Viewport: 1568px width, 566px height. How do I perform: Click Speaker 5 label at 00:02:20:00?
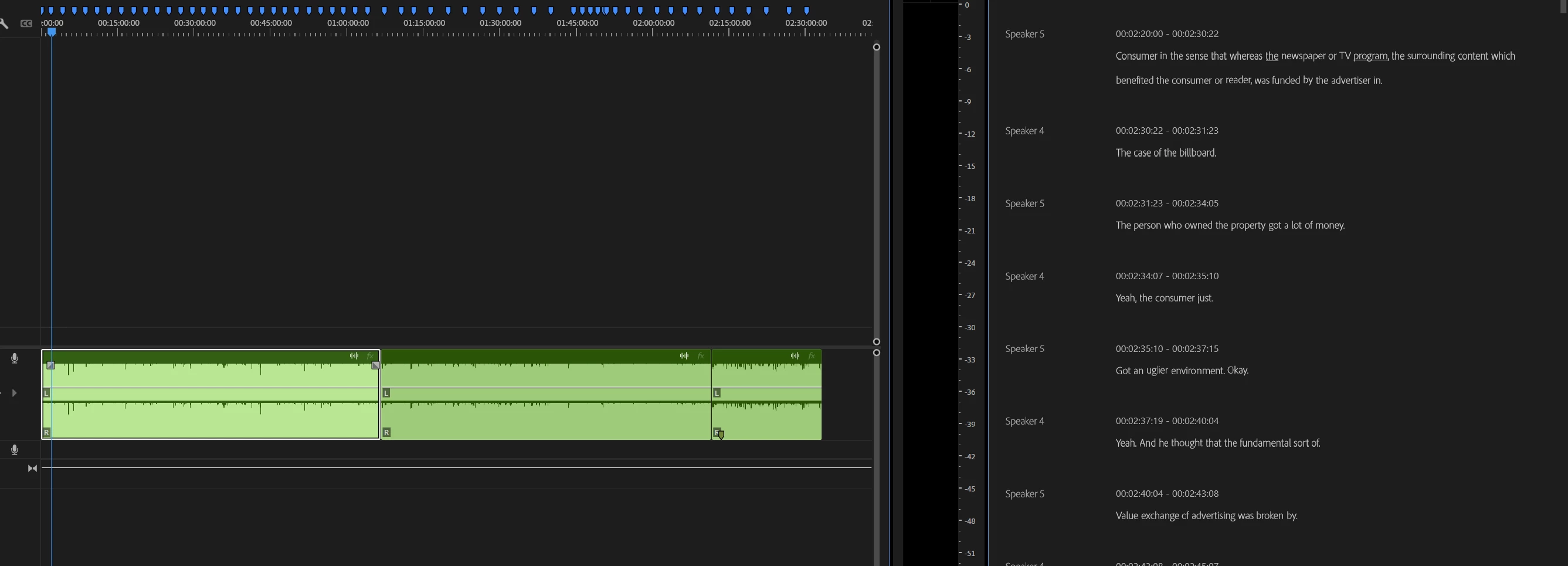[x=1024, y=34]
